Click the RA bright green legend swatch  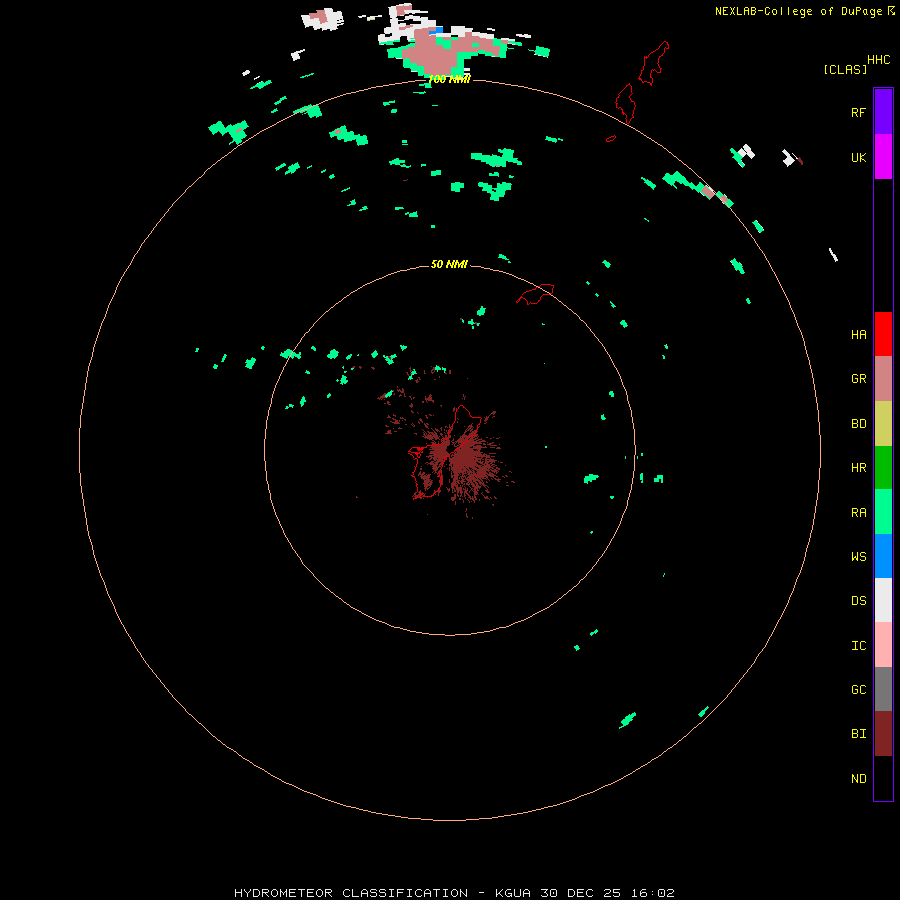883,512
